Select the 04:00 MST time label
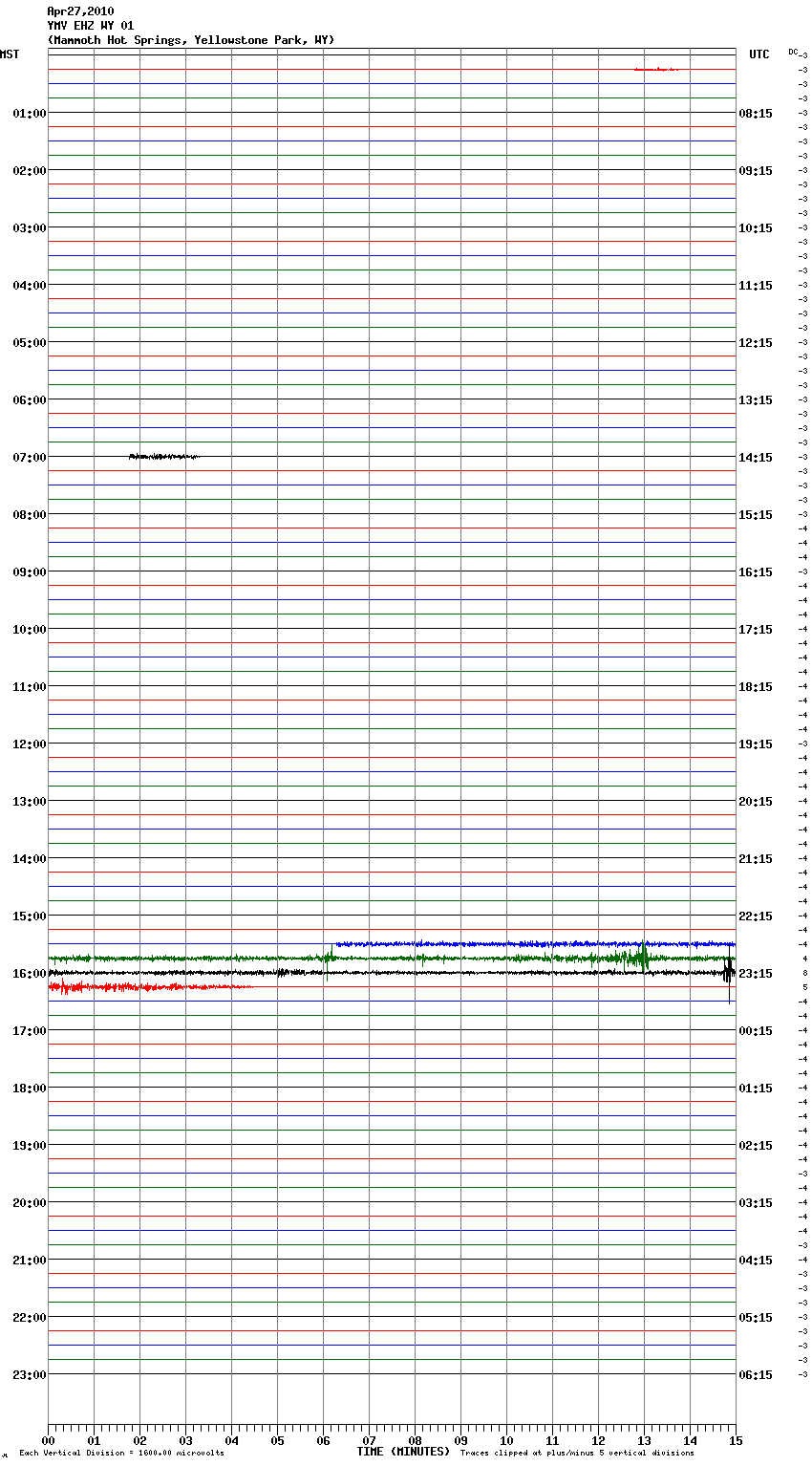Image resolution: width=812 pixels, height=1466 pixels. point(30,286)
